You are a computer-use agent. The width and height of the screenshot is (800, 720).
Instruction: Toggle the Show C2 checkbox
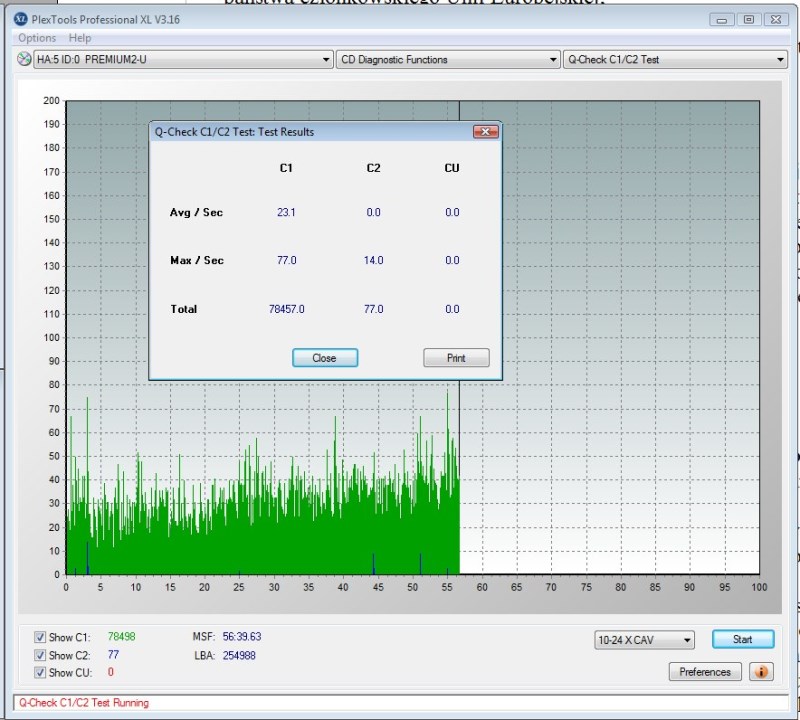pos(40,655)
